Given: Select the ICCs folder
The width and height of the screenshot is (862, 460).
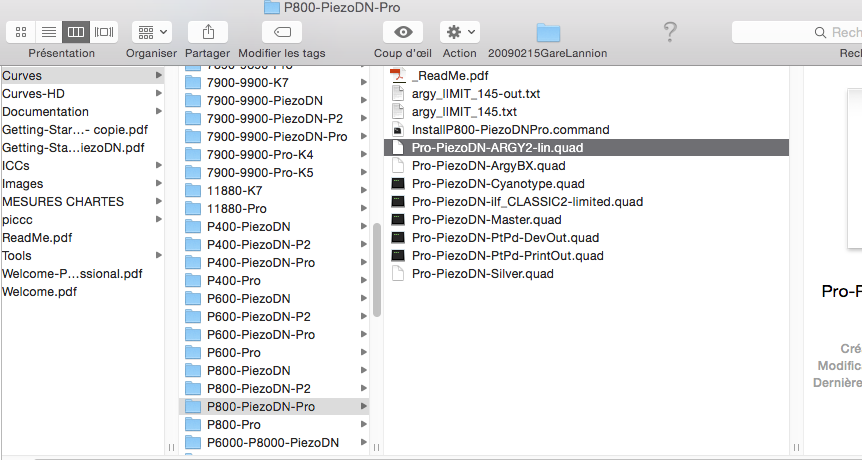Looking at the screenshot, I should point(16,166).
